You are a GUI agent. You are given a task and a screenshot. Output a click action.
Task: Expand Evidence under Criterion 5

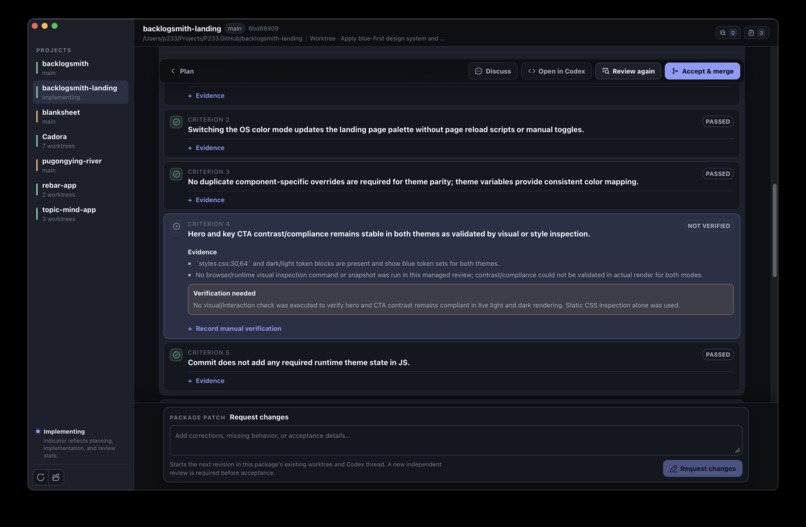click(x=206, y=380)
